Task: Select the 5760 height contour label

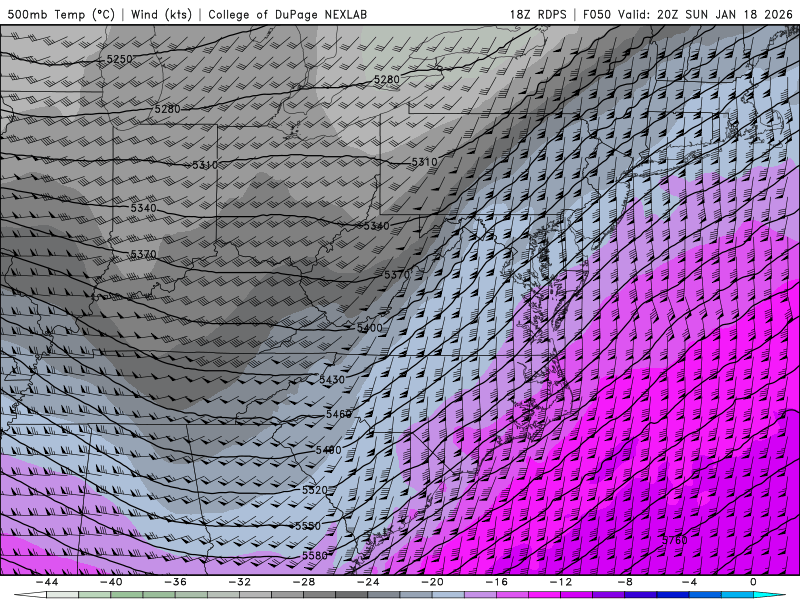Action: [x=675, y=540]
